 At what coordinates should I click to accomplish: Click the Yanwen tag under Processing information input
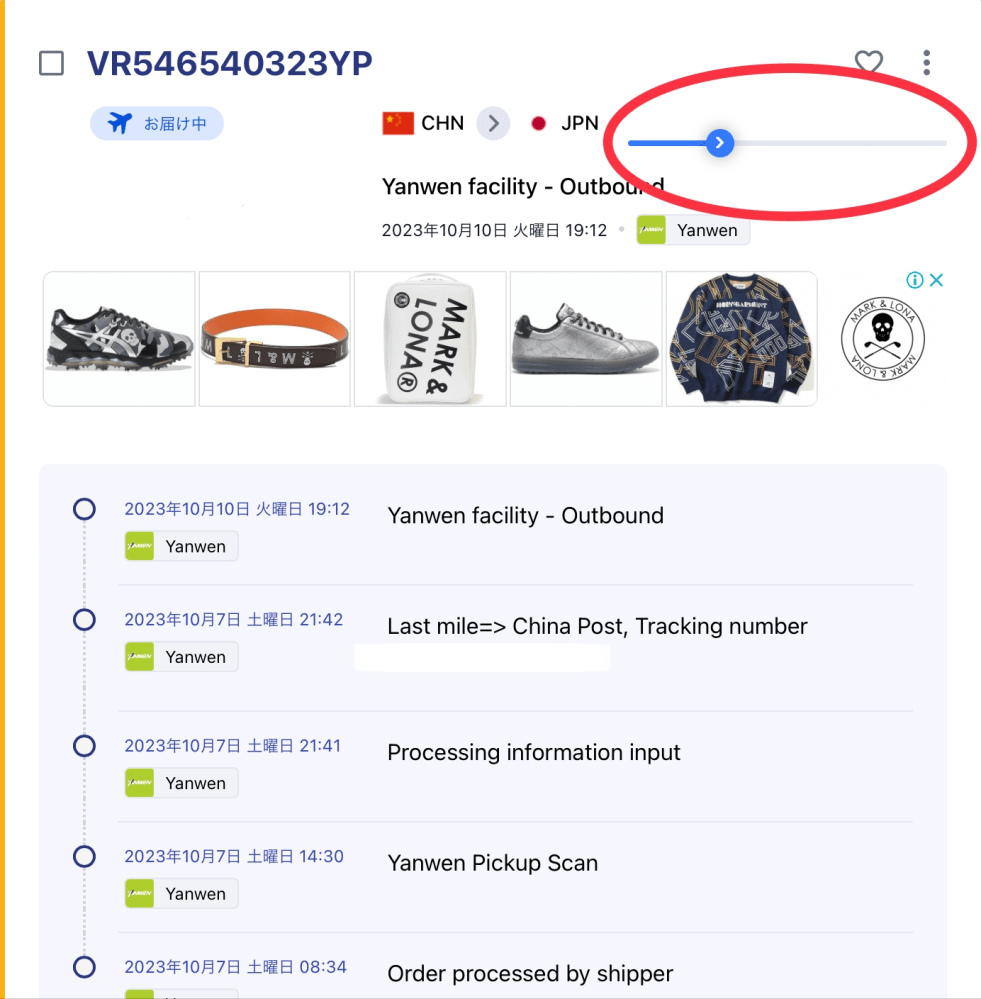[182, 783]
